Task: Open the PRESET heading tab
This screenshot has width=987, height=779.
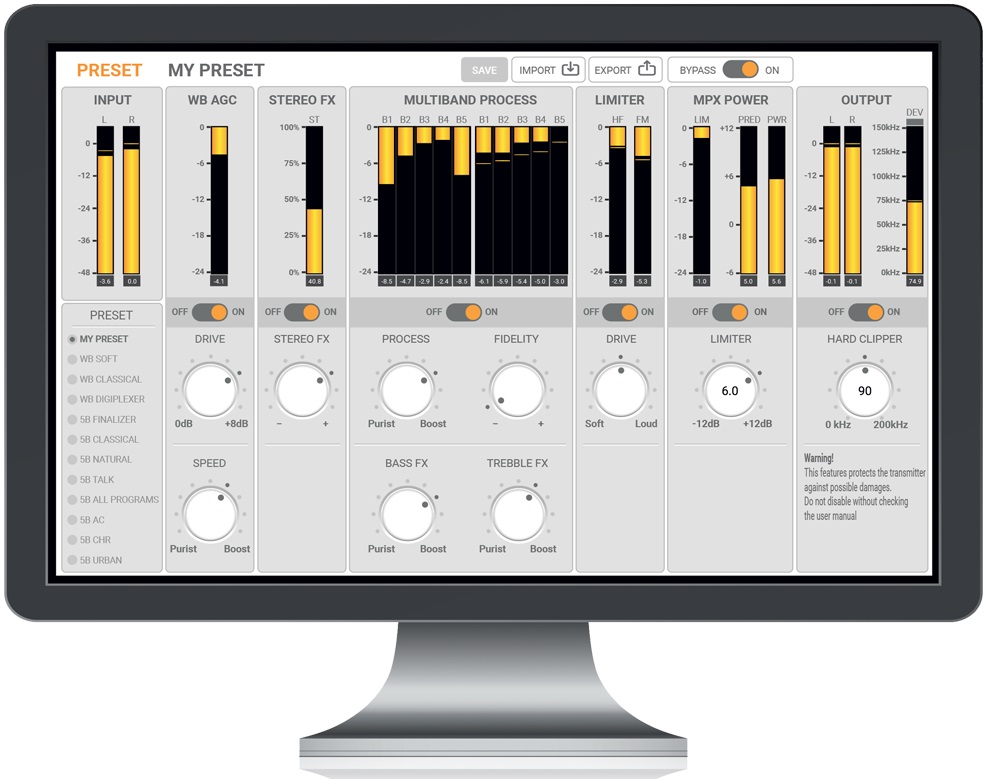Action: pos(109,70)
